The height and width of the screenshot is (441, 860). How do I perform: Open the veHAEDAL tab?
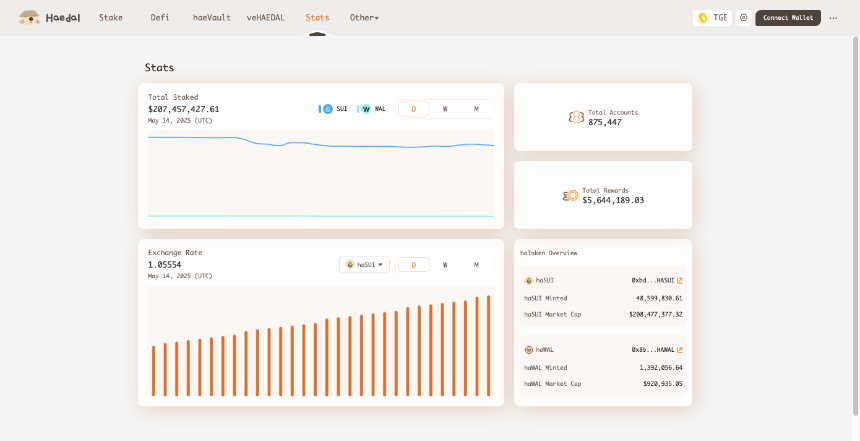(265, 18)
